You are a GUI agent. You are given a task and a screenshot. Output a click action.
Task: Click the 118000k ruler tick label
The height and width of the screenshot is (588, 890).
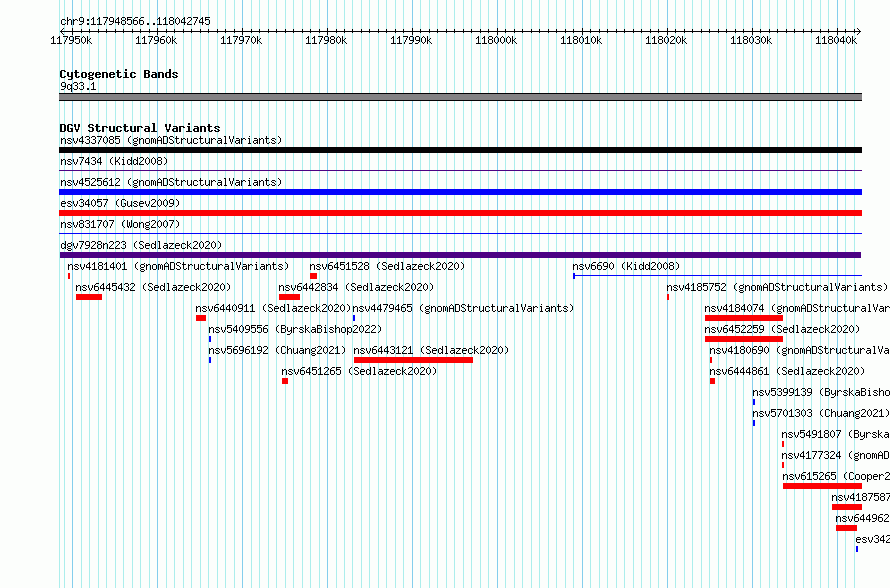click(496, 40)
